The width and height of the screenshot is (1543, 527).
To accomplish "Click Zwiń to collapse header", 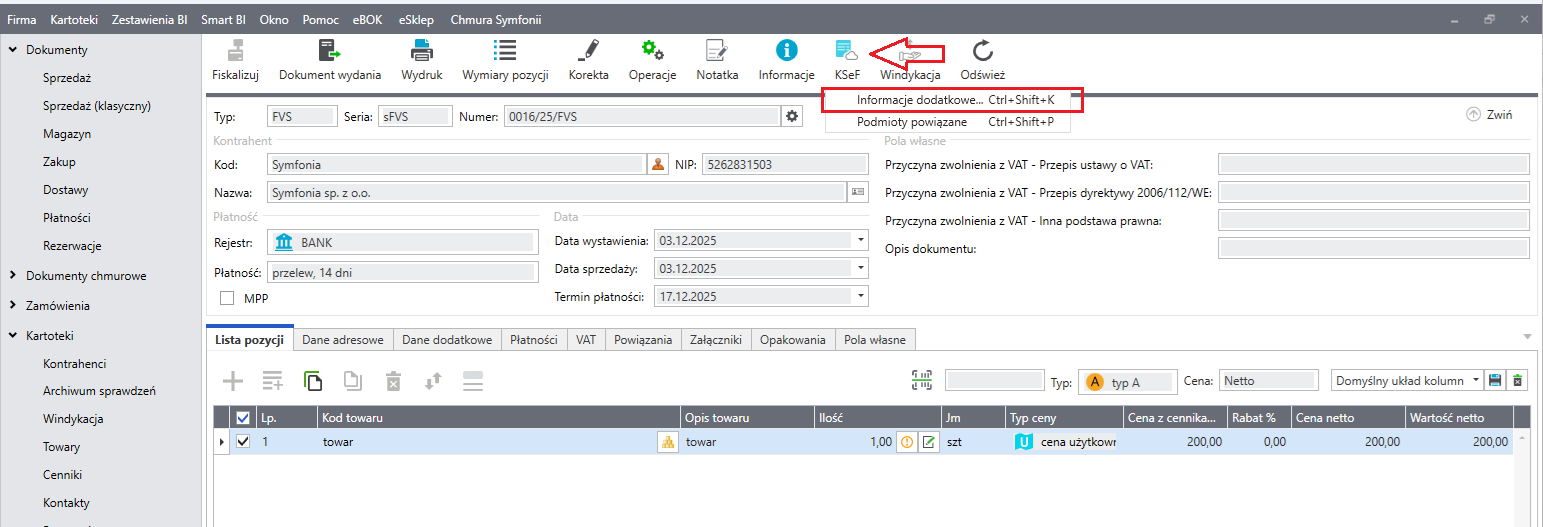I will pyautogui.click(x=1489, y=115).
